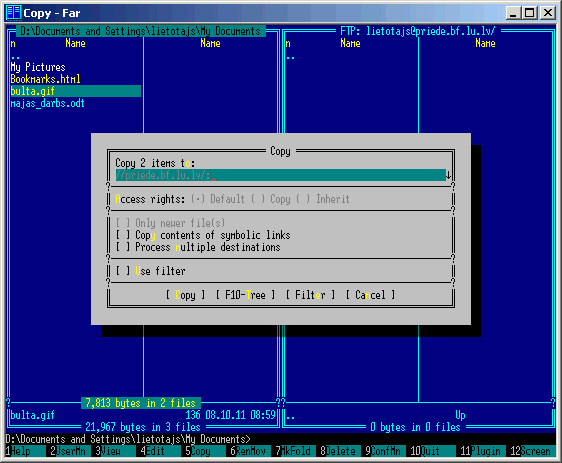Select Bookmarks.html in left panel
Viewport: 562px width, 463px height.
tap(46, 79)
